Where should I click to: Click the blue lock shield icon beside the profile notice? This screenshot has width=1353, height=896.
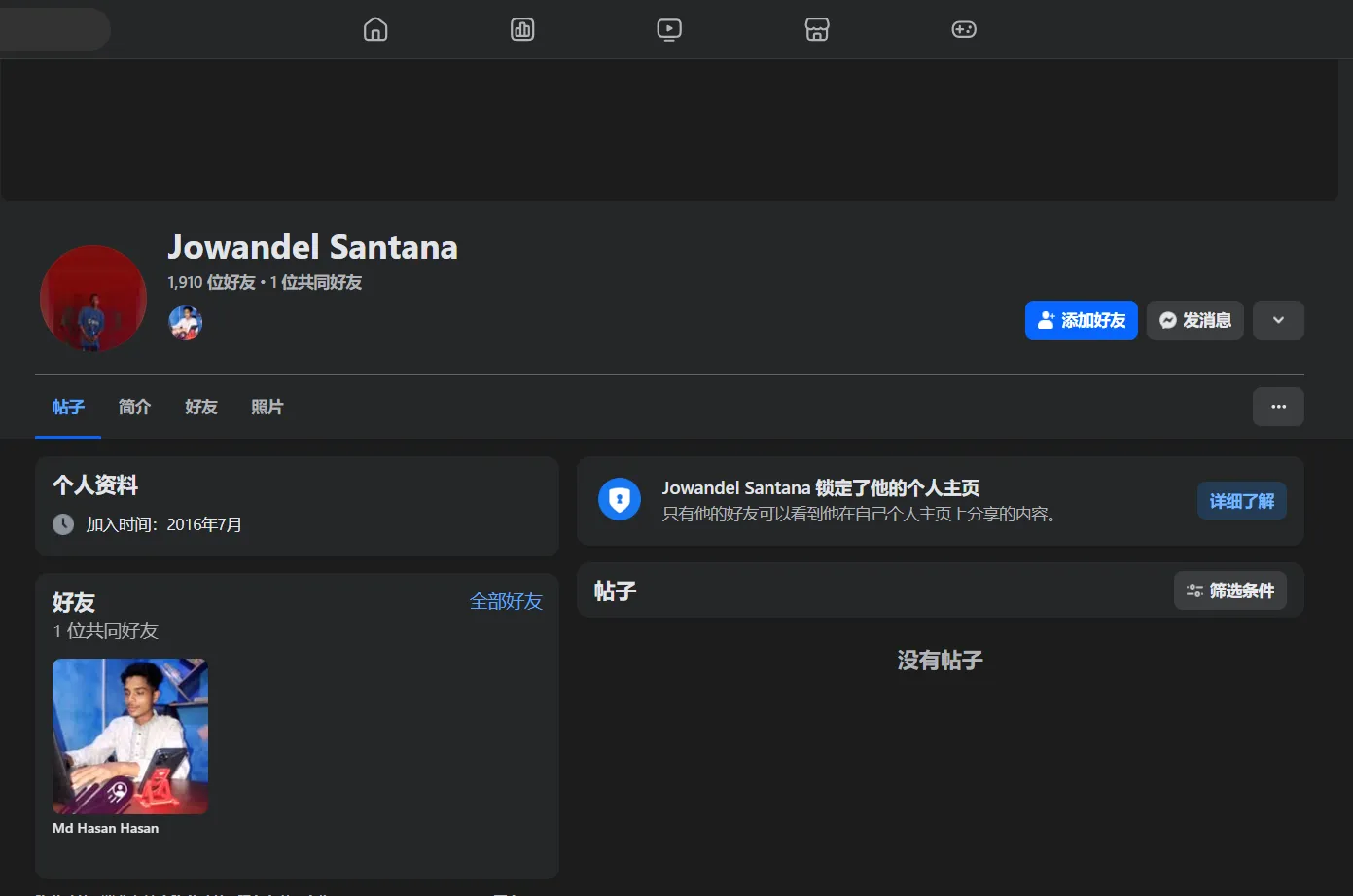coord(620,499)
